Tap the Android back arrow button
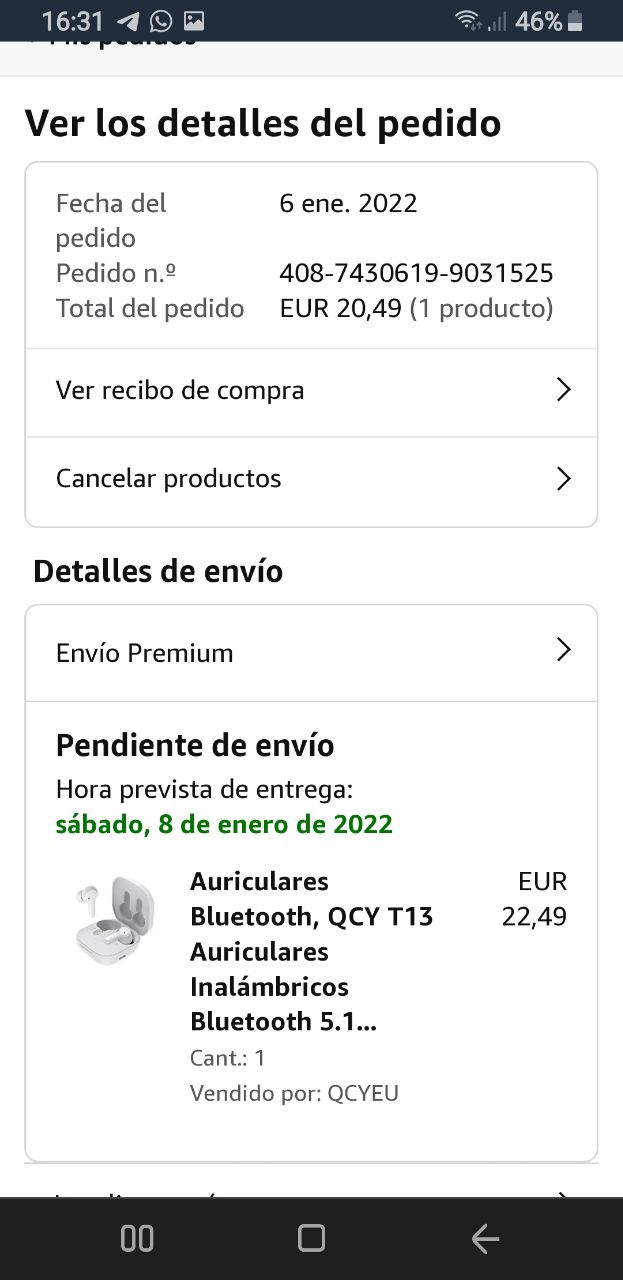623x1280 pixels. [x=485, y=1239]
